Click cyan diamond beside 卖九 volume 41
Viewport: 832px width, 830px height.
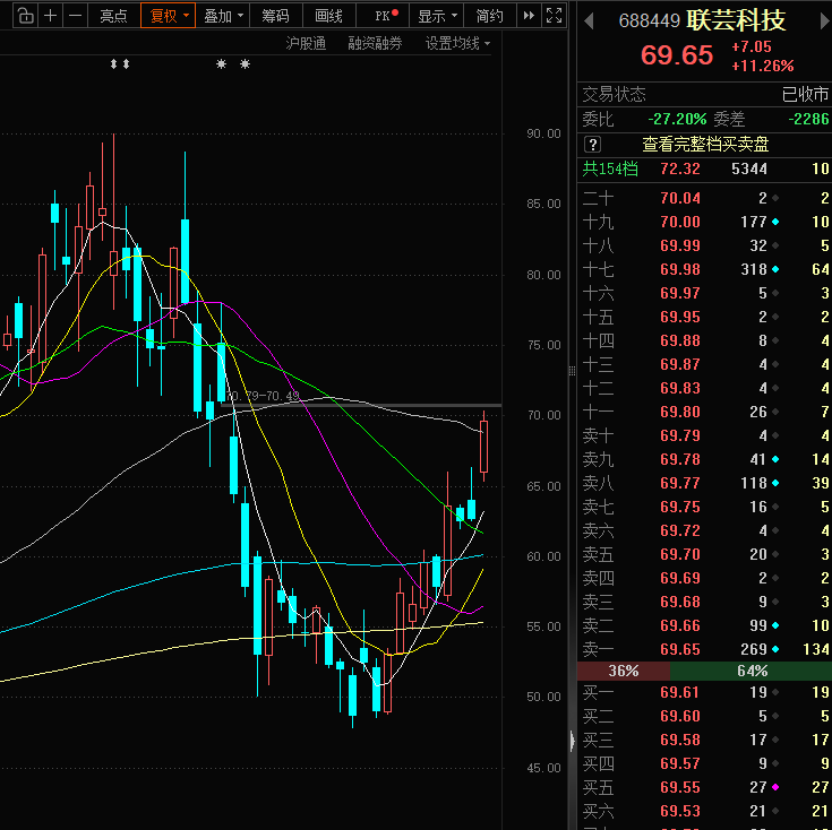[775, 459]
